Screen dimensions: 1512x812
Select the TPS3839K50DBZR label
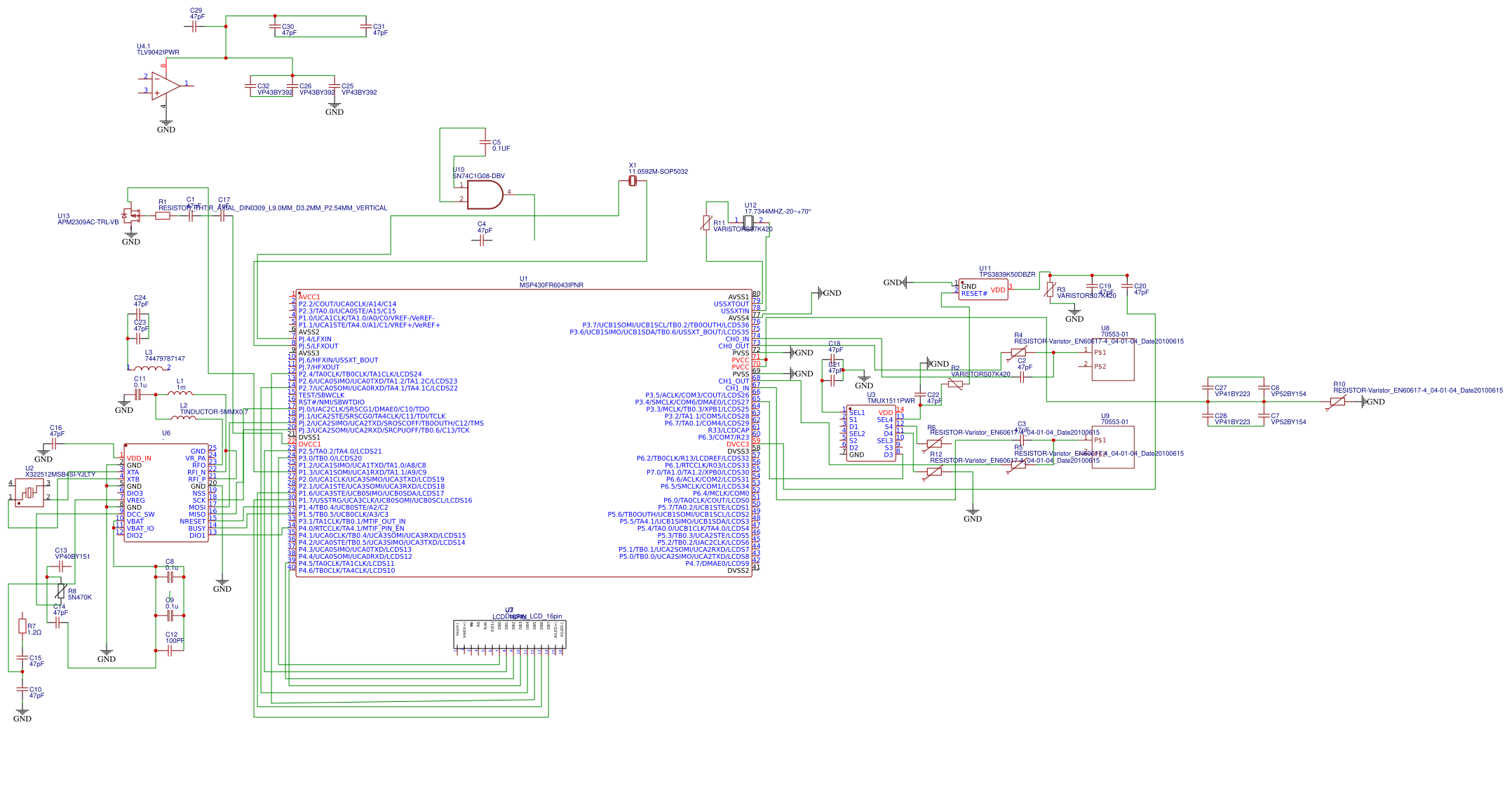tap(1007, 275)
